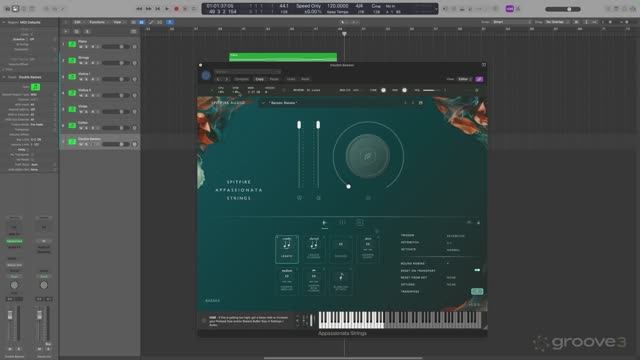This screenshot has width=640, height=360.
Task: Hit the red Record button in the transport
Action: pos(176,9)
